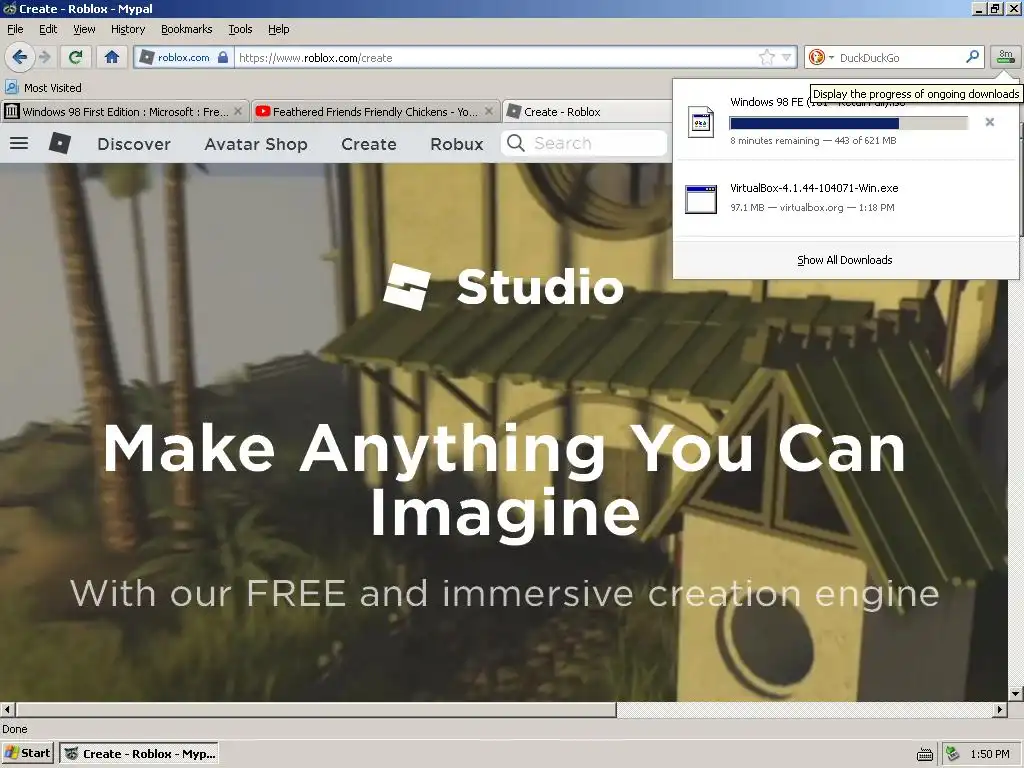Click the network tray icon
Screen dimensions: 1024x768
tap(953, 754)
